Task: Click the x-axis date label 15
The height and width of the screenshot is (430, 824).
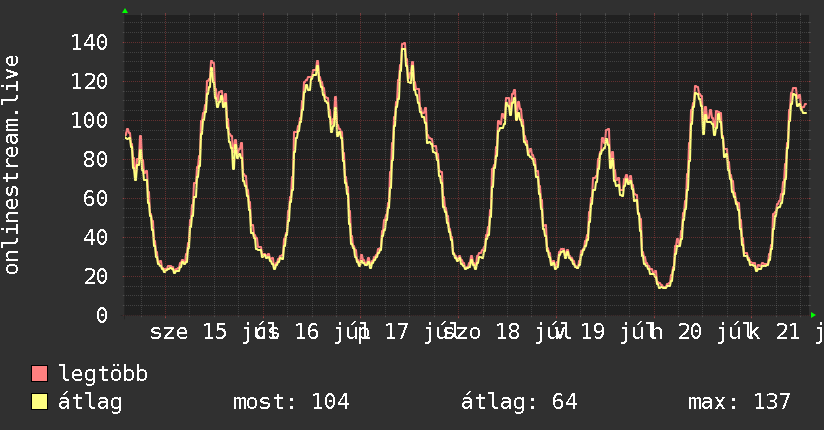Action: (x=215, y=332)
